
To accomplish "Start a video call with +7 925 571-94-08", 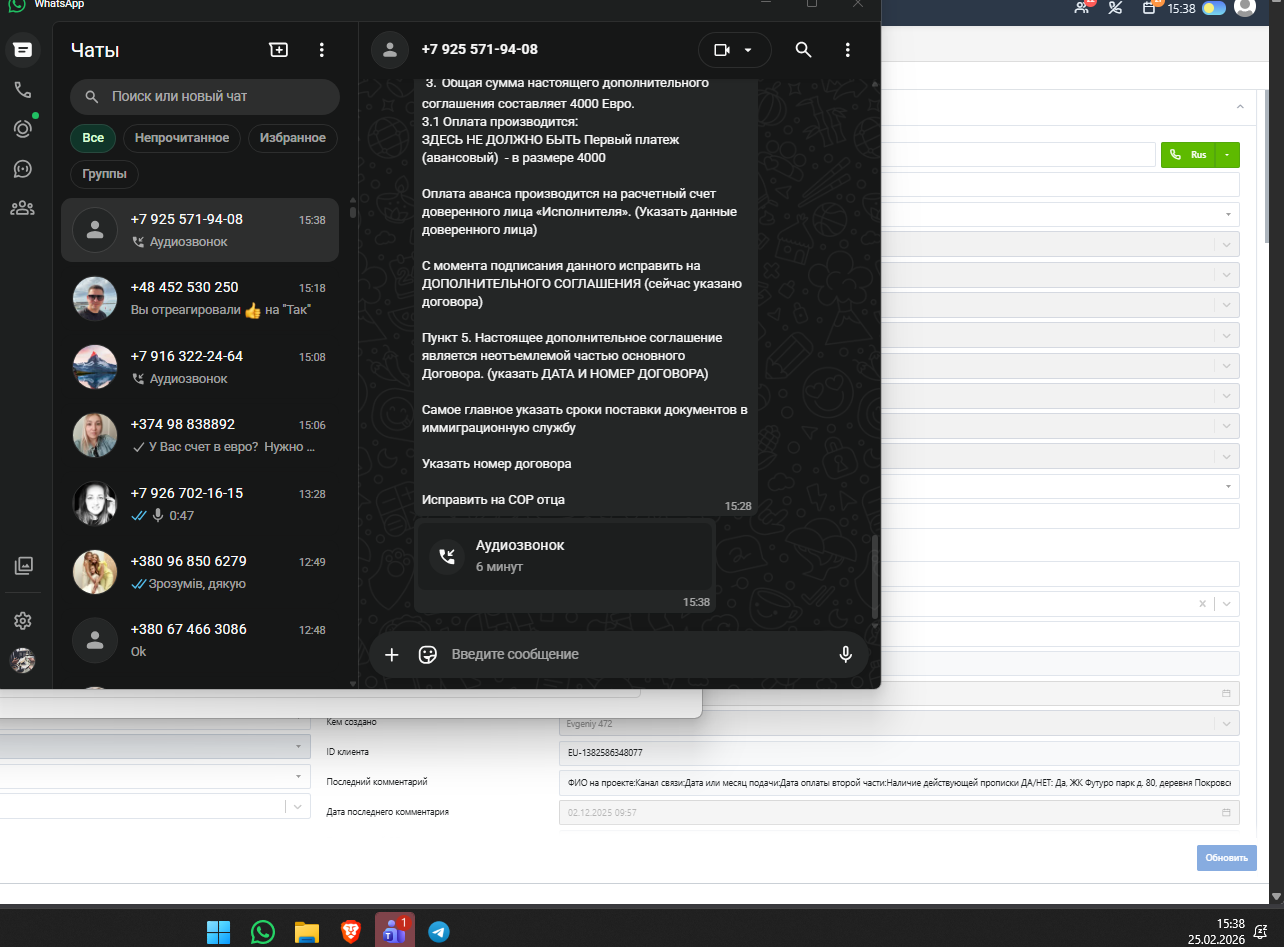I will coord(721,49).
